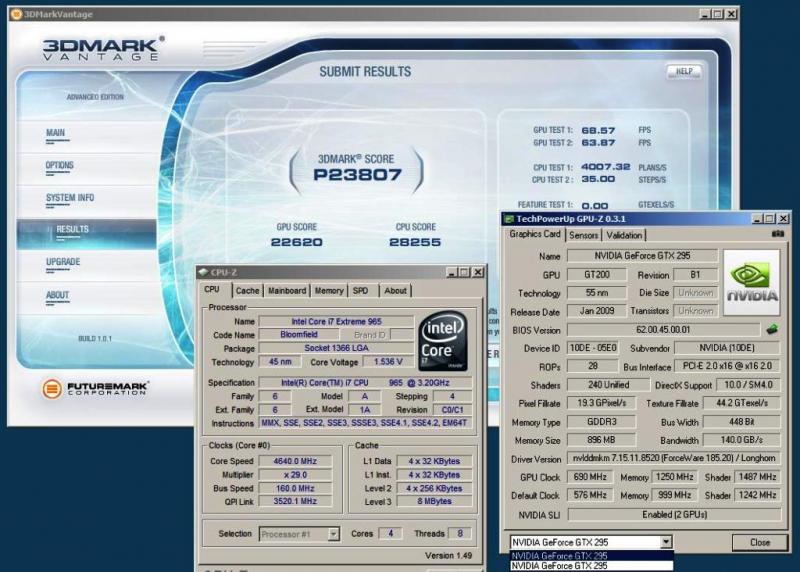
Task: Open the Graphics Card tab in GPU-Z
Action: pyautogui.click(x=535, y=234)
